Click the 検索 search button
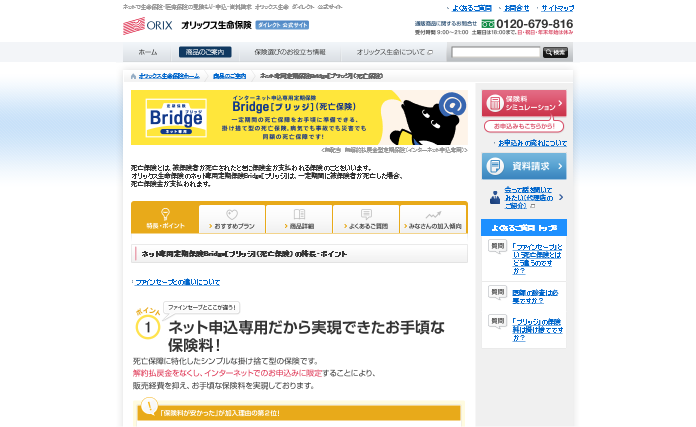 click(x=555, y=52)
